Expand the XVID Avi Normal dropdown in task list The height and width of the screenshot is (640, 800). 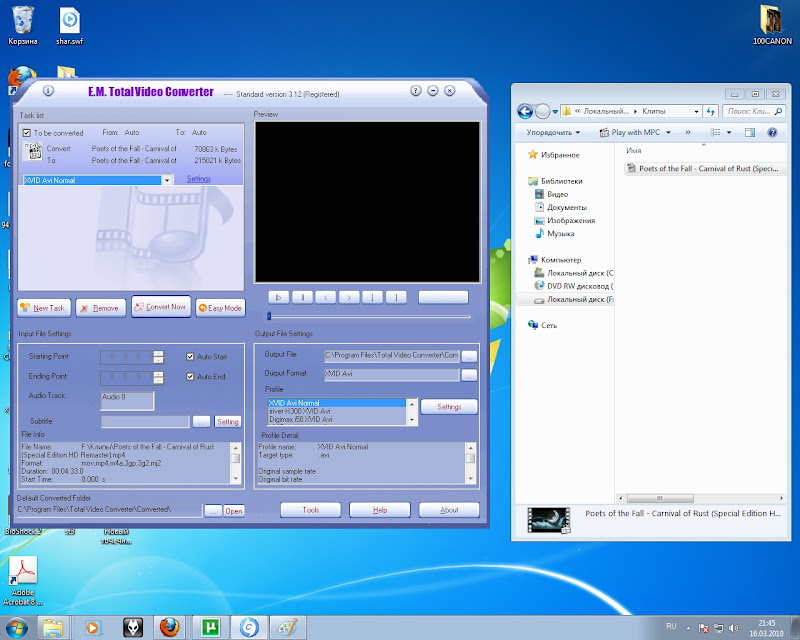coord(166,180)
